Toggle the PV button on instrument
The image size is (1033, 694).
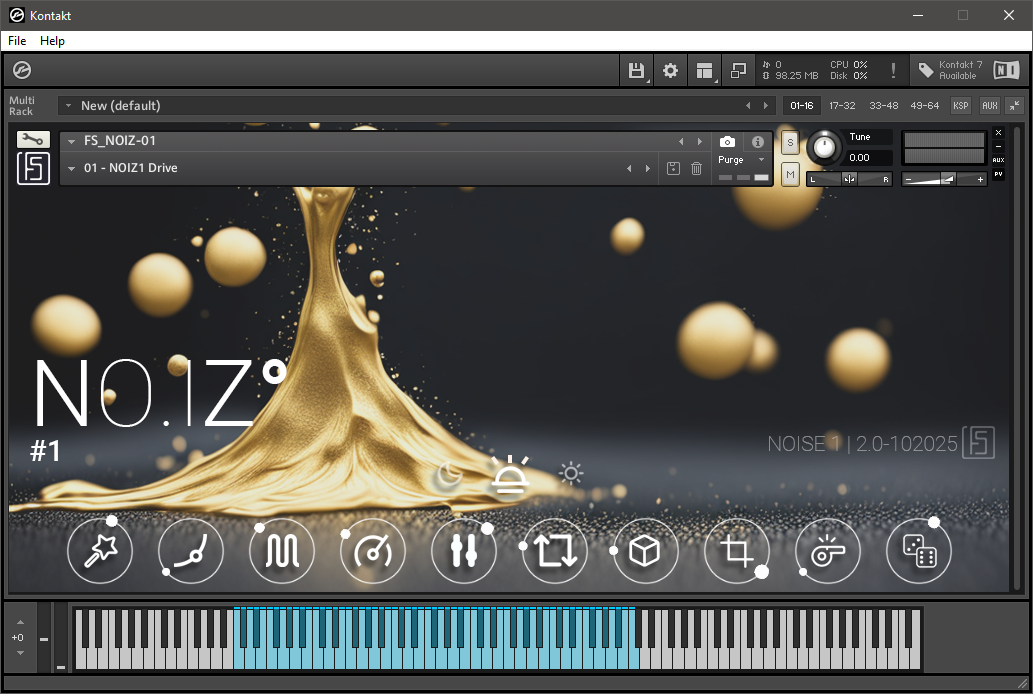coord(998,175)
